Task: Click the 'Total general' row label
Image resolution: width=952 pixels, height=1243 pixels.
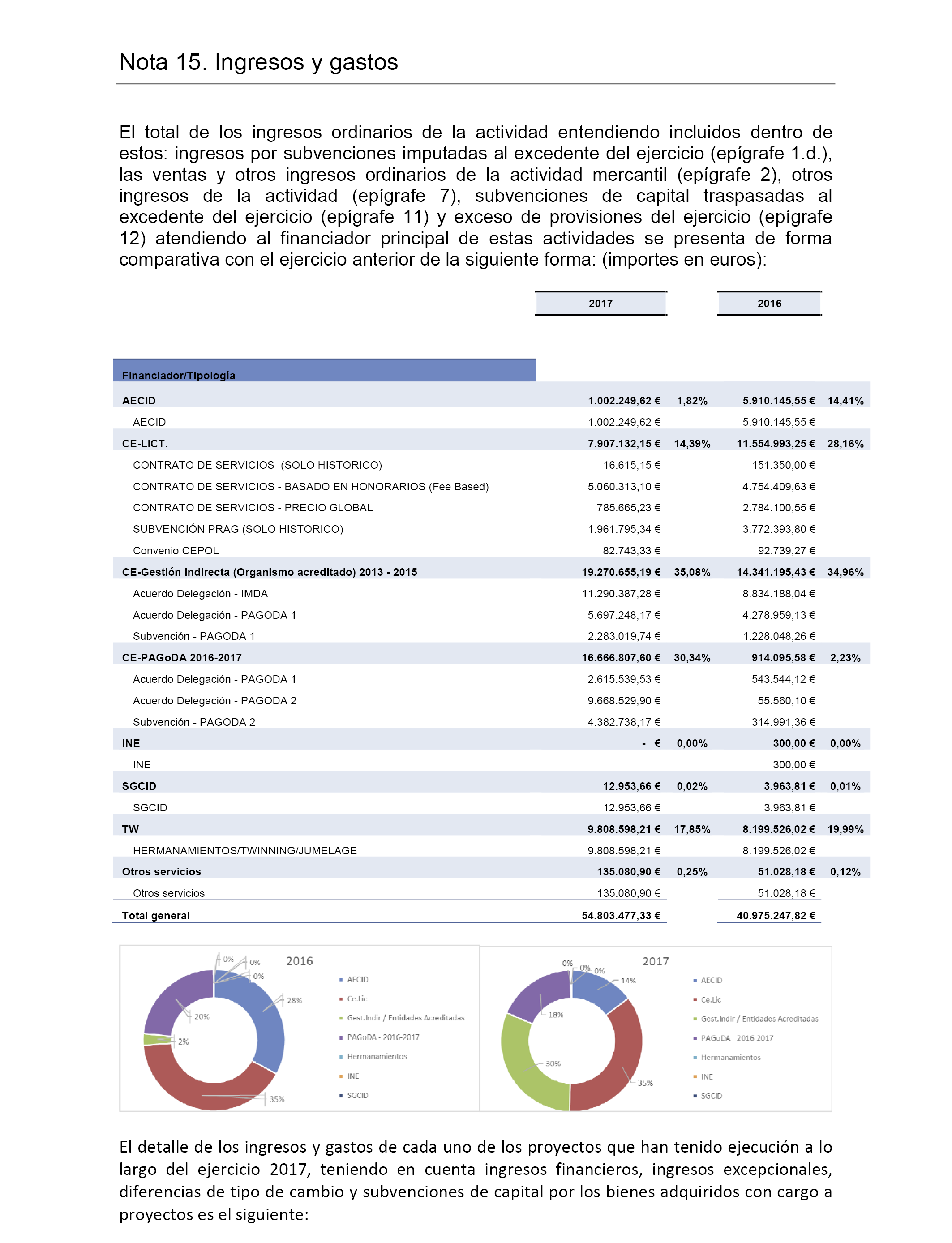Action: coord(156,916)
